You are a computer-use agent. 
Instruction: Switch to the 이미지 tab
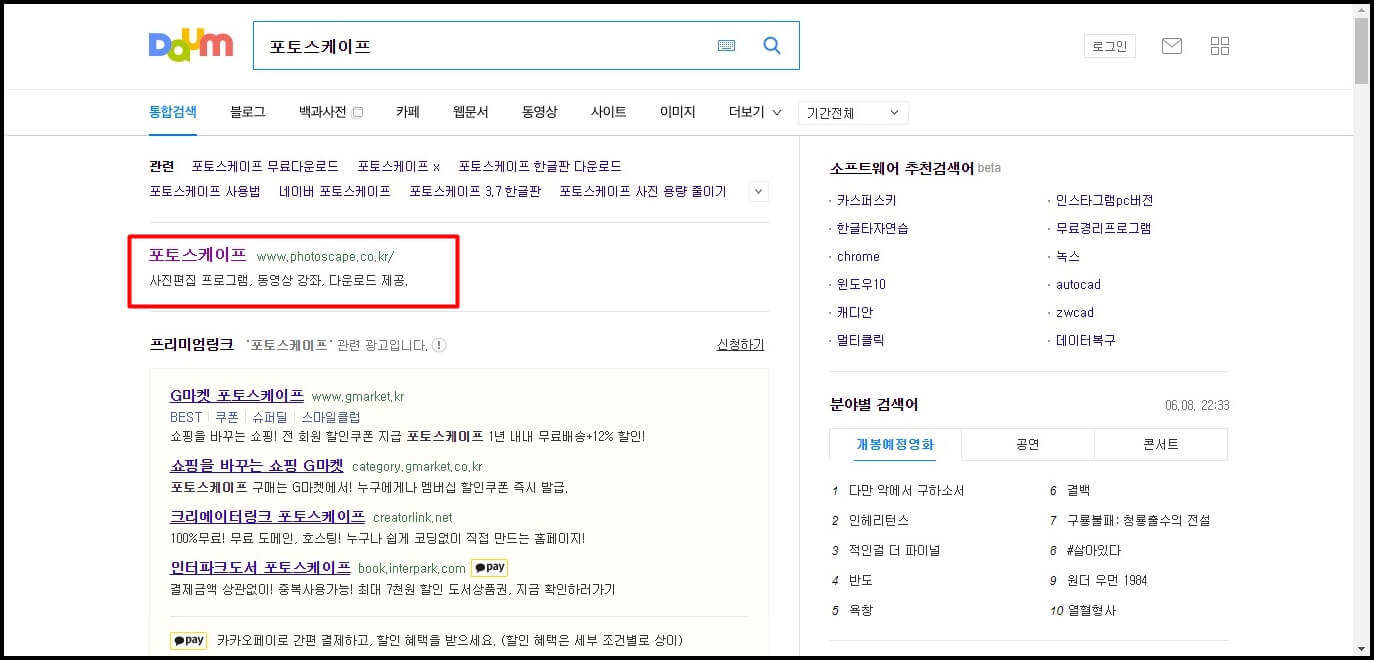678,112
